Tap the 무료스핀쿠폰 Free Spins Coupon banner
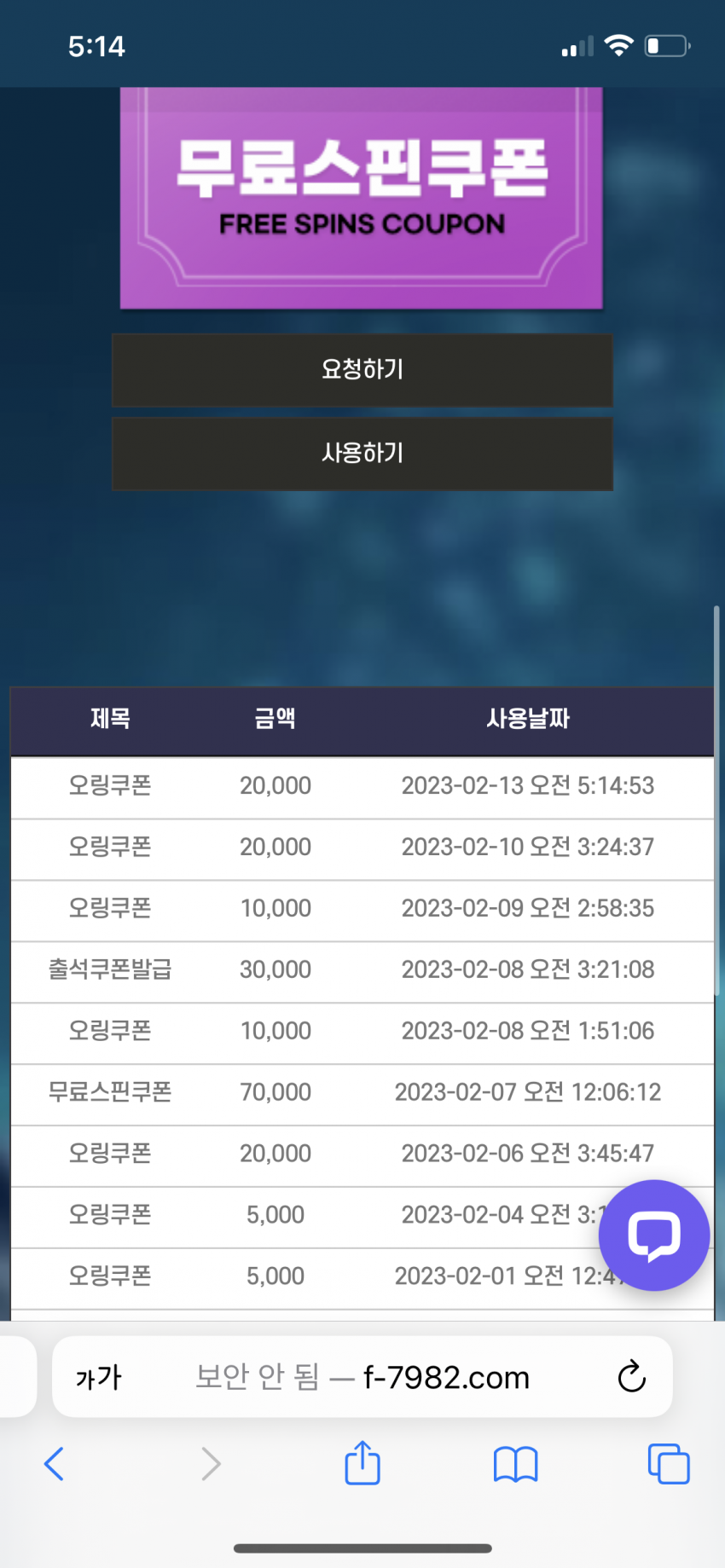This screenshot has height=1568, width=725. (362, 198)
